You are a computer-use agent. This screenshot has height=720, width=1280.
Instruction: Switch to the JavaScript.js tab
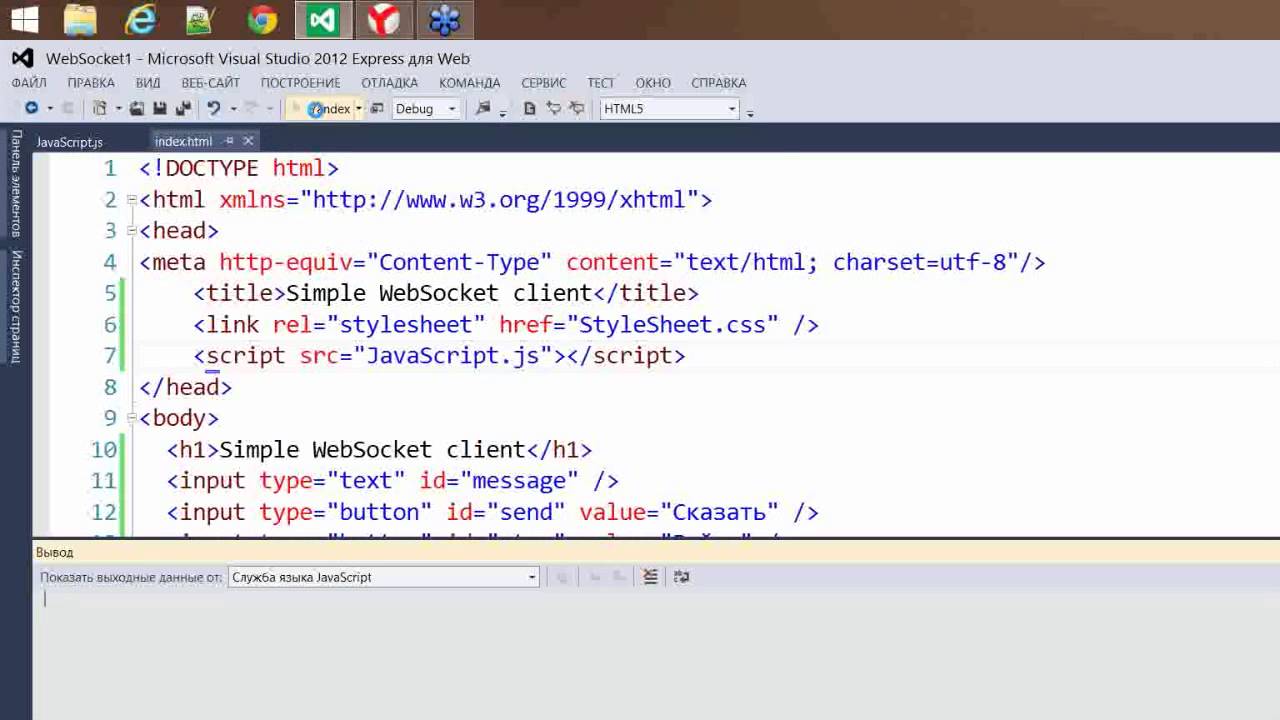pos(70,142)
